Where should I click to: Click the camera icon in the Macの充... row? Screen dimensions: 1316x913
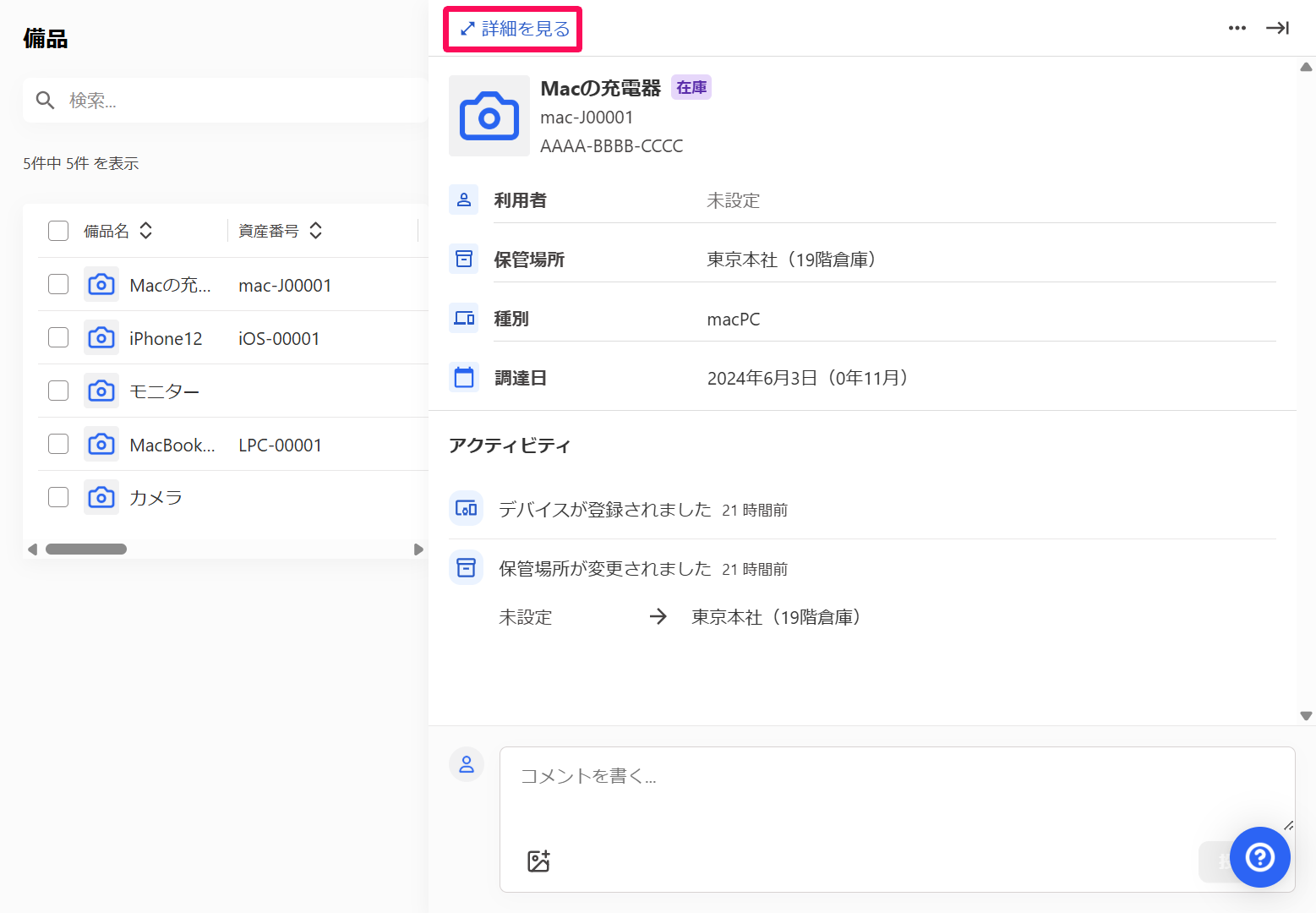tap(101, 284)
